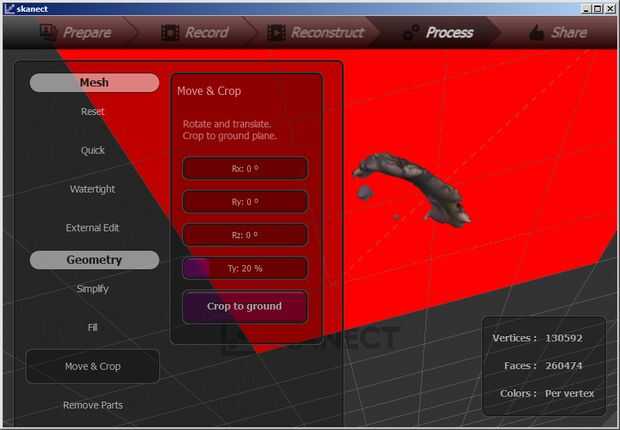Choose the Watertight option

pos(93,189)
